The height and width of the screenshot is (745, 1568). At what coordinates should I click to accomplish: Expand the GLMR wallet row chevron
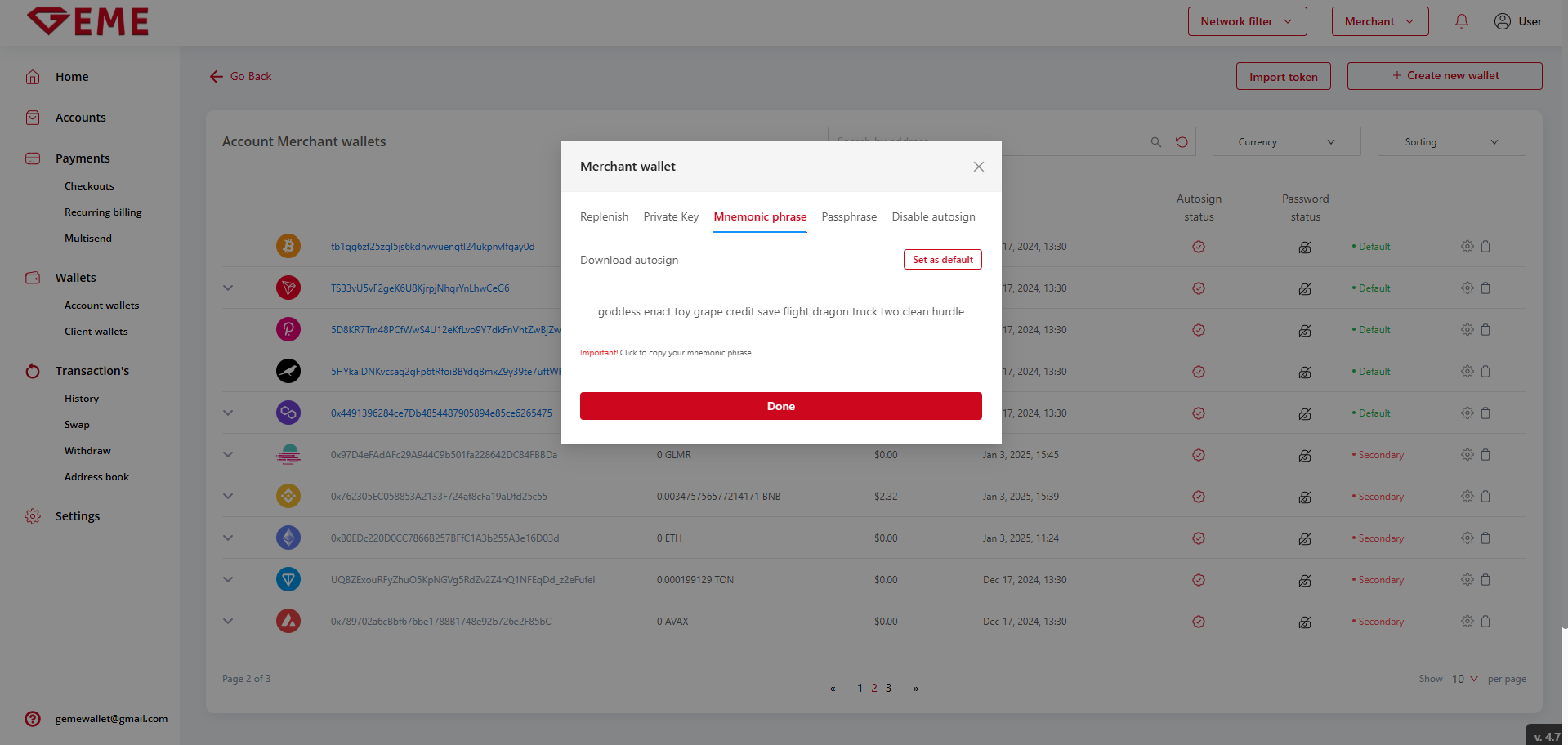click(228, 454)
